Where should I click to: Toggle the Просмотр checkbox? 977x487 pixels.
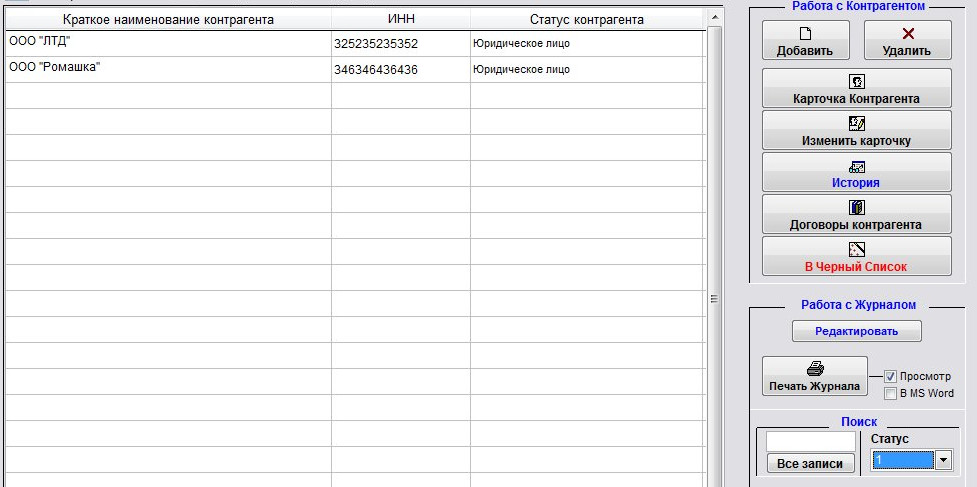pos(890,376)
